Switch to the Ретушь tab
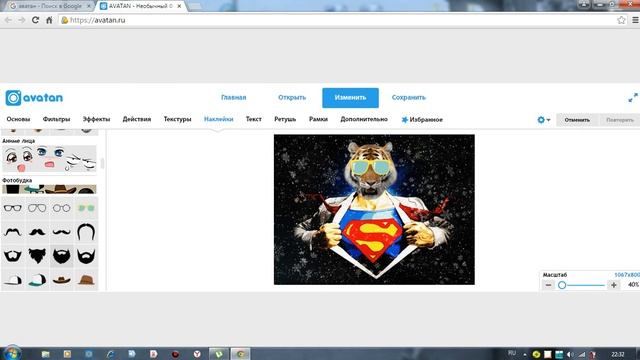The image size is (640, 360). pyautogui.click(x=285, y=119)
